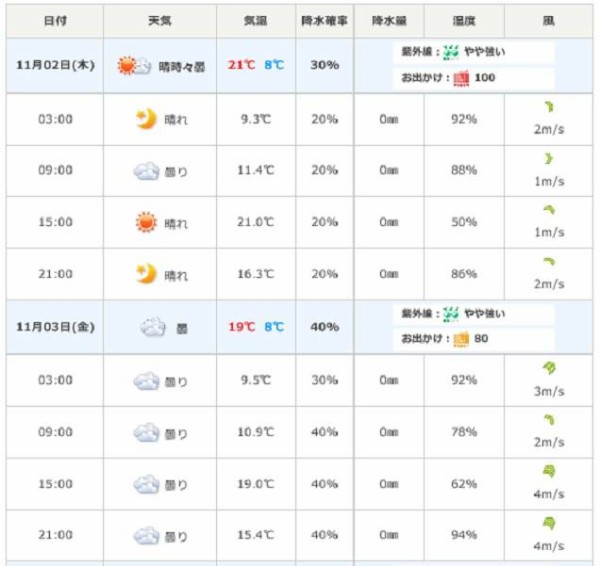Click the wind arrow icon beside 3m/s

(x=549, y=368)
